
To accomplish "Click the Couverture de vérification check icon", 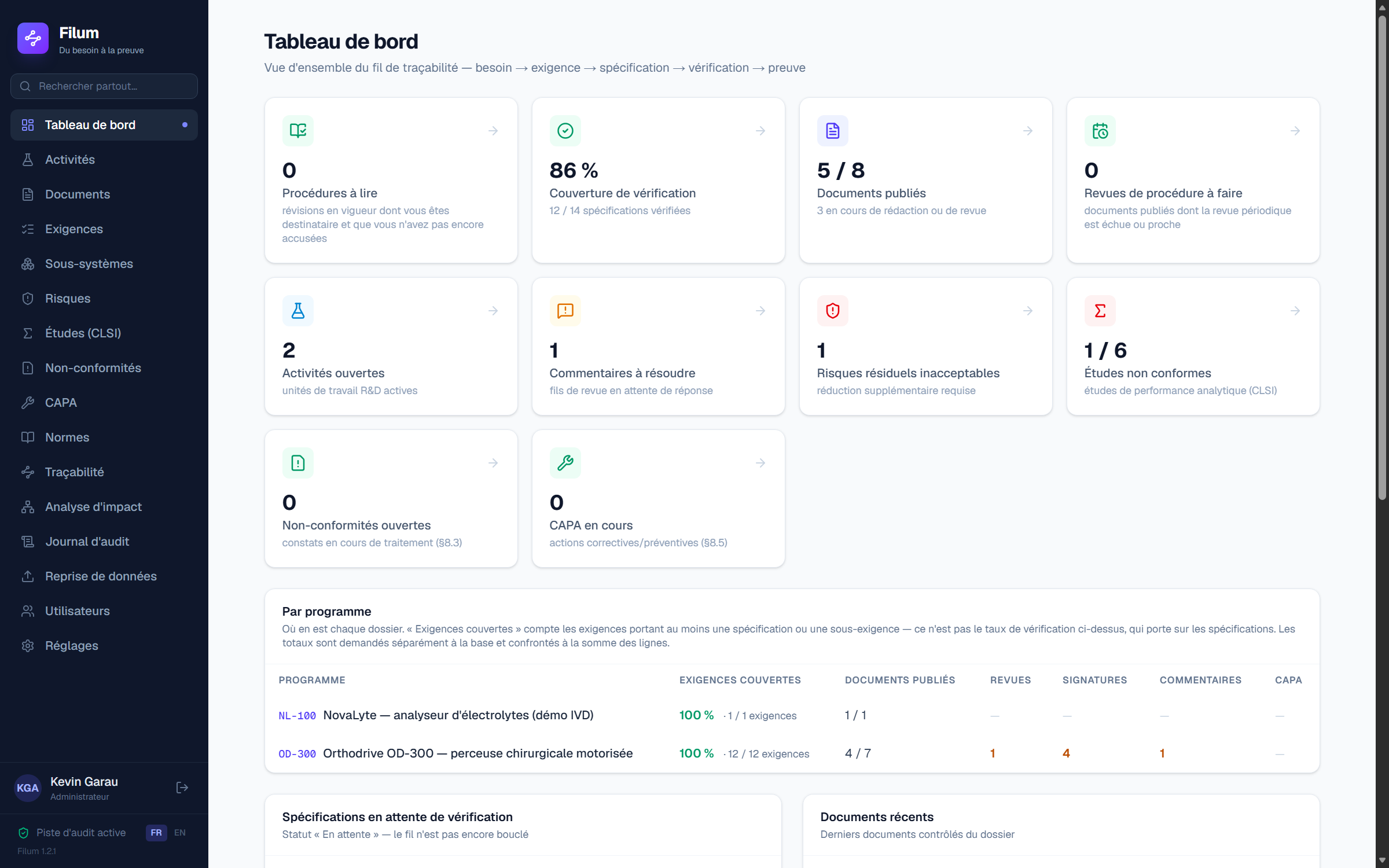I will pyautogui.click(x=565, y=131).
